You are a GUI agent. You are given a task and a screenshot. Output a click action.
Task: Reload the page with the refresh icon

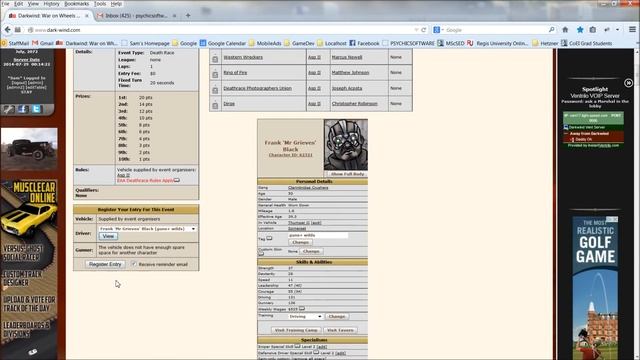pos(424,30)
